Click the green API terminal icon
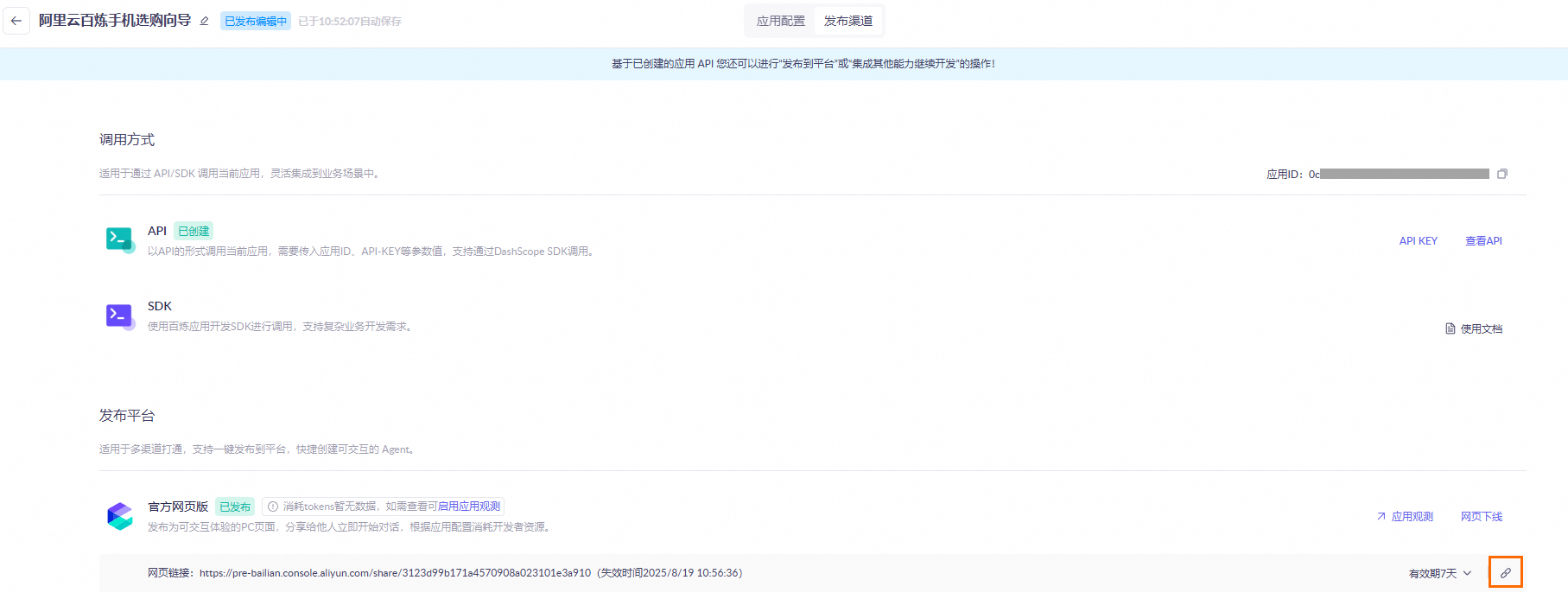 pyautogui.click(x=120, y=239)
